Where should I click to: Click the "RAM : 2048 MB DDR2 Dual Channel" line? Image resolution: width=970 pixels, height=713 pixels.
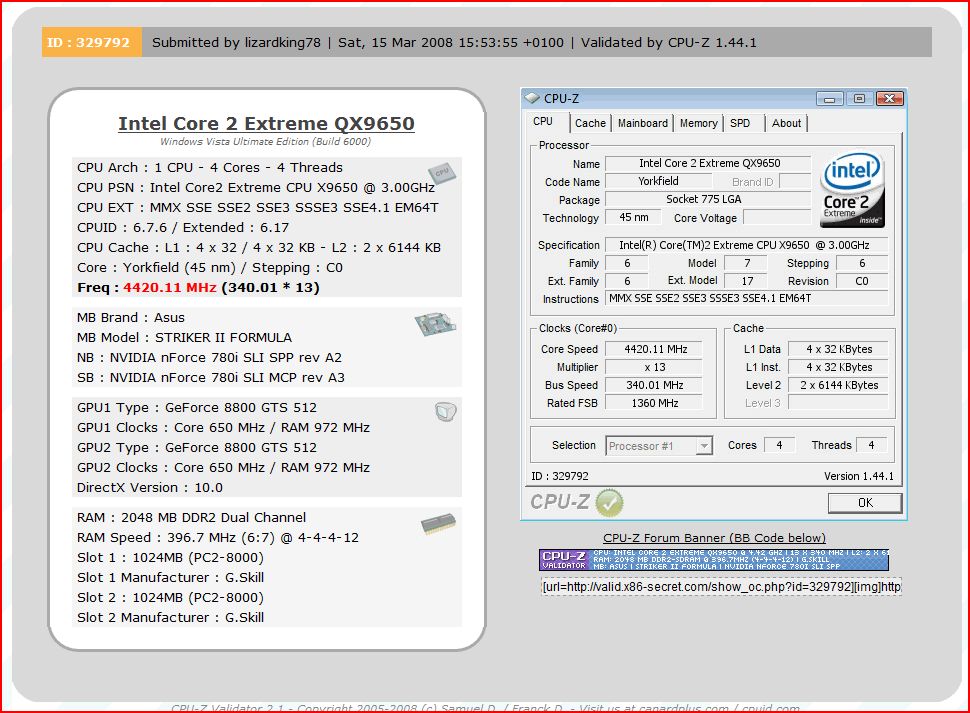[x=191, y=518]
